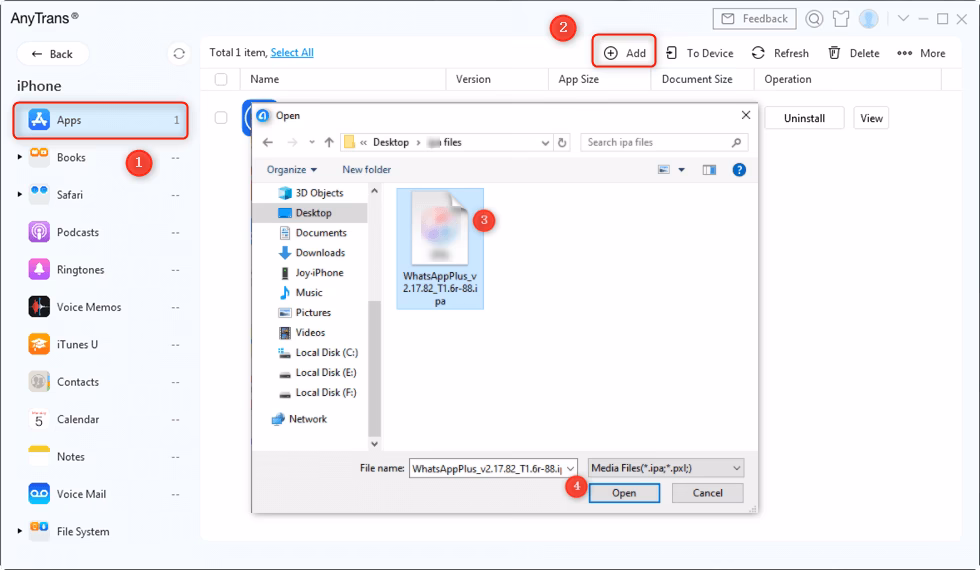Close the Open dialog window
The image size is (980, 570).
746,115
